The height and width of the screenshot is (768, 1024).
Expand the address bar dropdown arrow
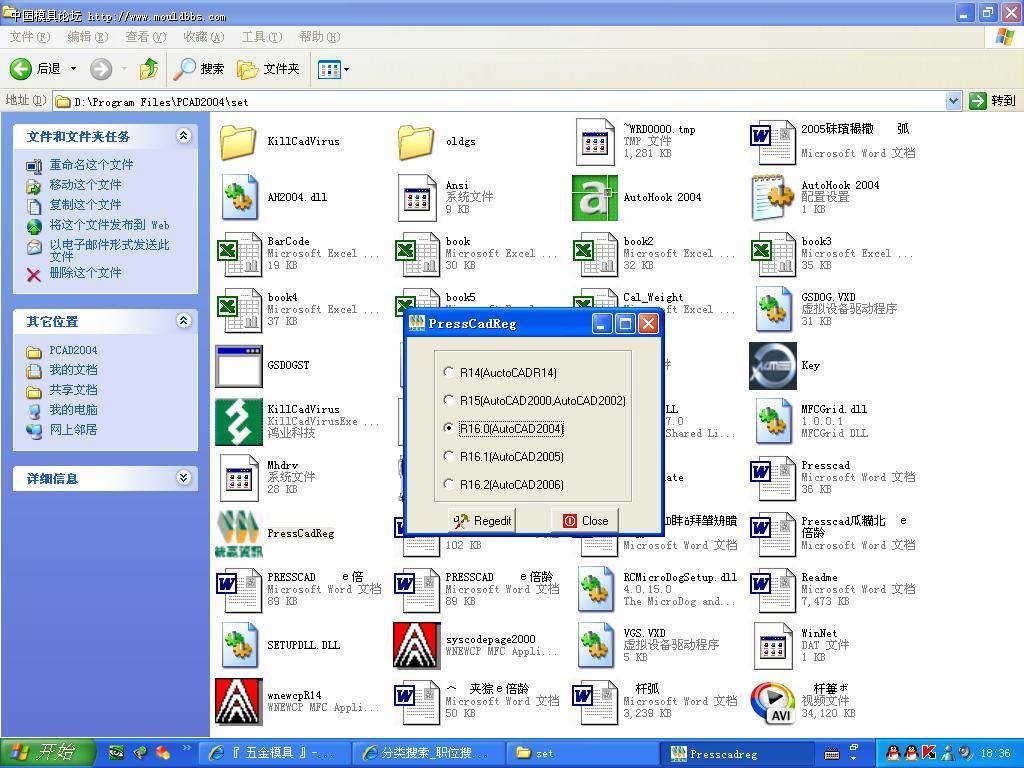click(953, 101)
